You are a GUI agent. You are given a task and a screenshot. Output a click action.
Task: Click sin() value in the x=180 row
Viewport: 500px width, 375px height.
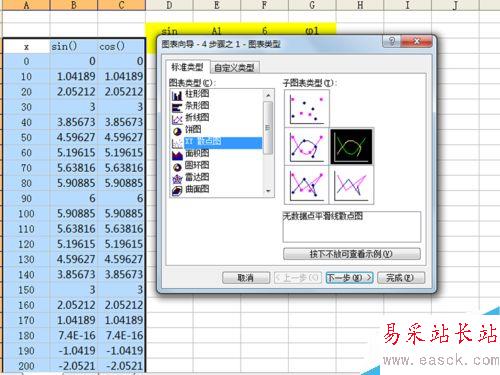(74, 335)
